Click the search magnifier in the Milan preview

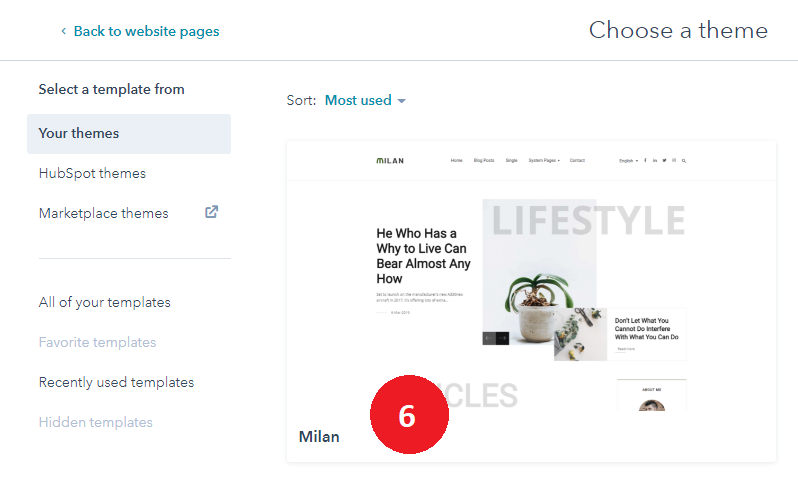(684, 160)
